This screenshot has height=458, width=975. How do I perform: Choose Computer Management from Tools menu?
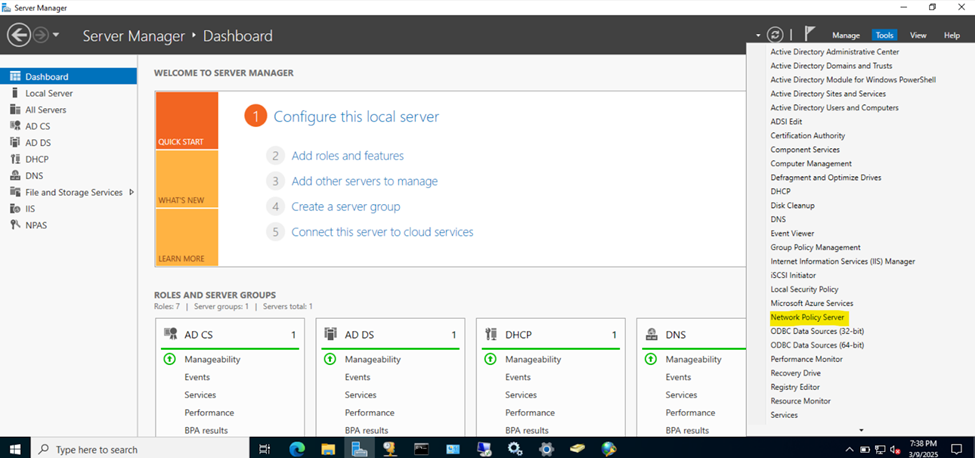click(811, 163)
